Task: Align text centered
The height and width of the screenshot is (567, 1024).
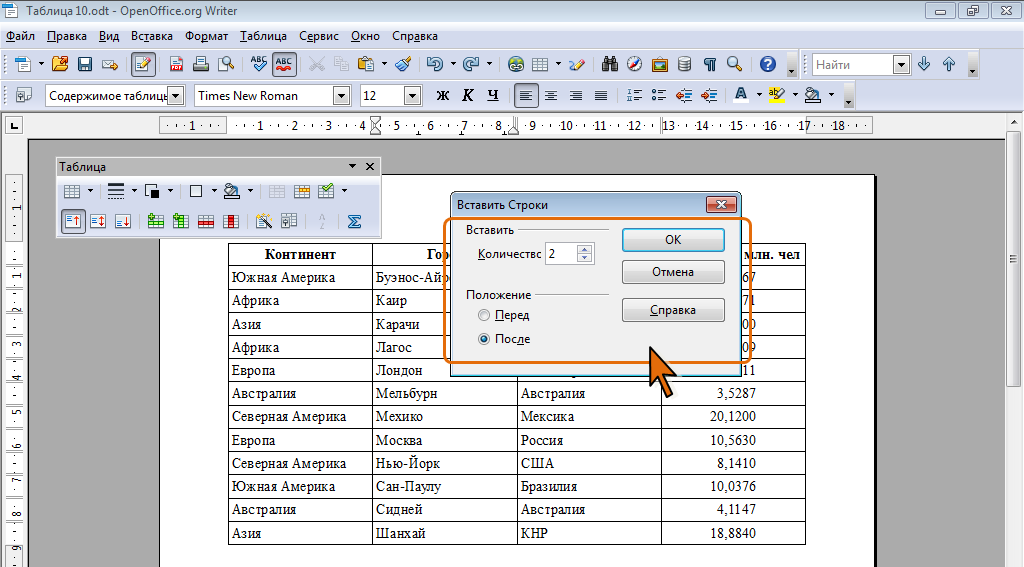Action: pos(551,95)
